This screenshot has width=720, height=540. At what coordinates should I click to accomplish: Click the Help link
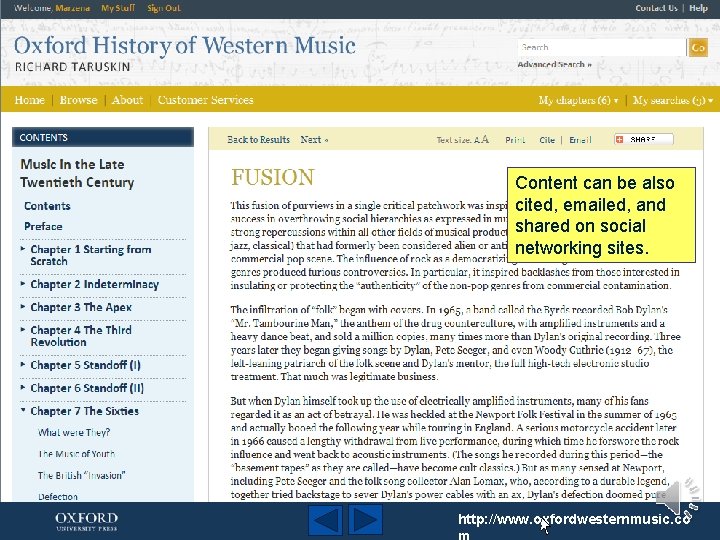tap(698, 8)
